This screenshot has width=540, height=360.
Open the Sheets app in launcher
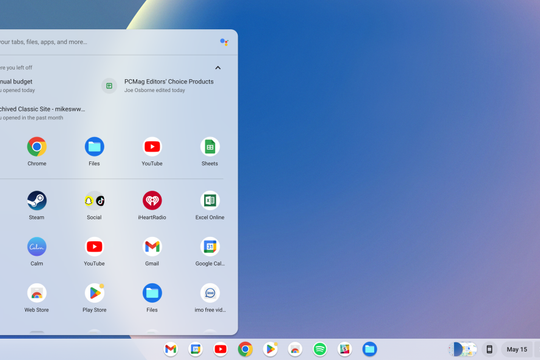[x=210, y=147]
